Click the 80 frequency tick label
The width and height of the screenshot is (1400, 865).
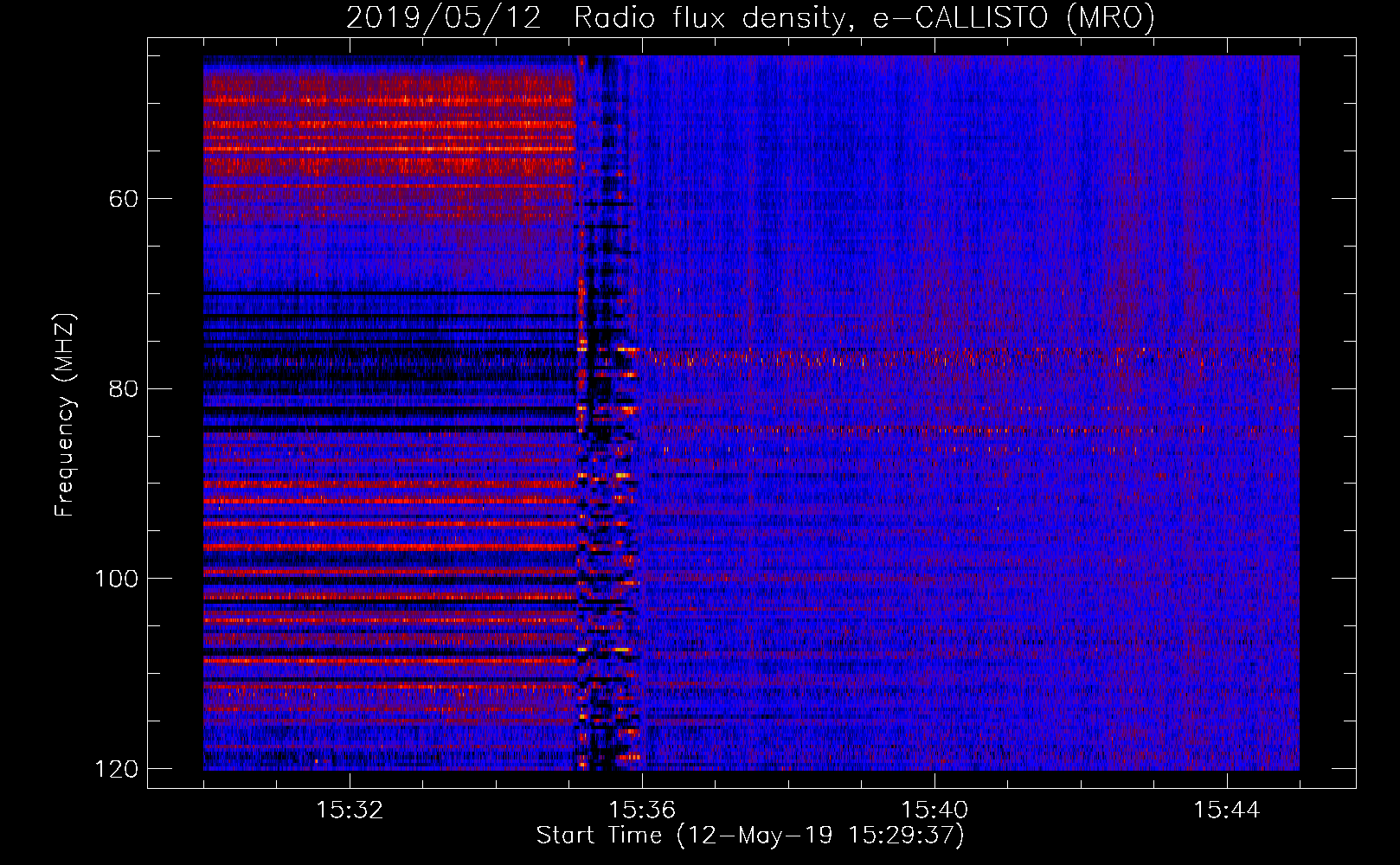pos(124,388)
